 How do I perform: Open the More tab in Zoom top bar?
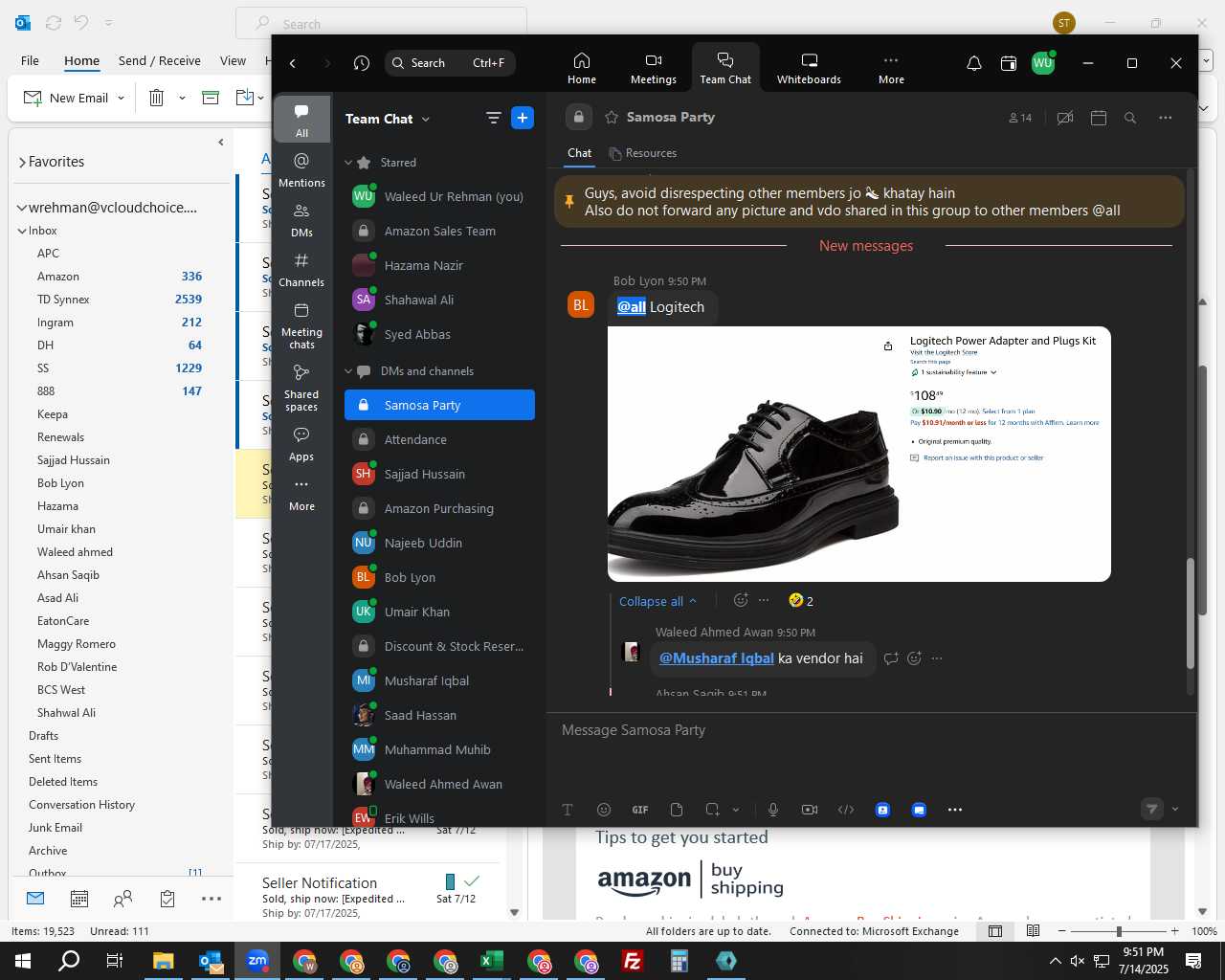click(891, 68)
